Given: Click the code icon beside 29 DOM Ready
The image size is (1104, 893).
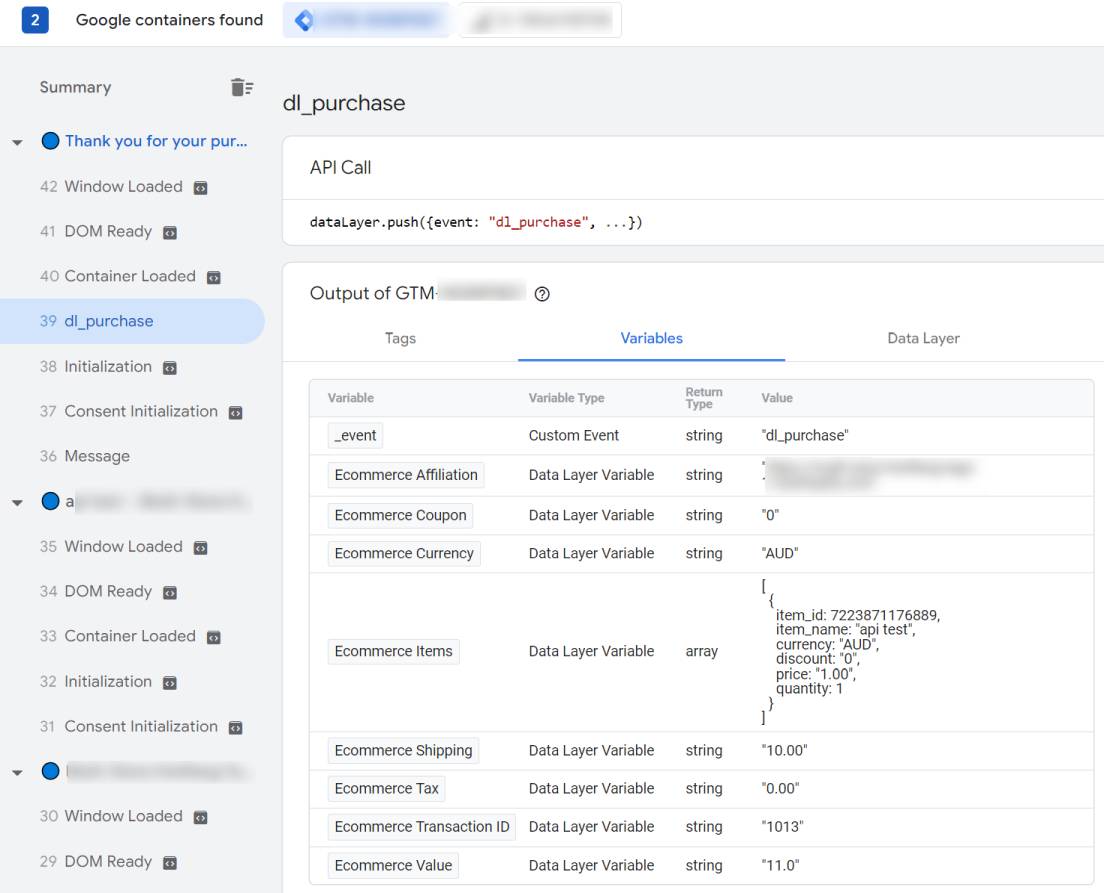Looking at the screenshot, I should 170,863.
